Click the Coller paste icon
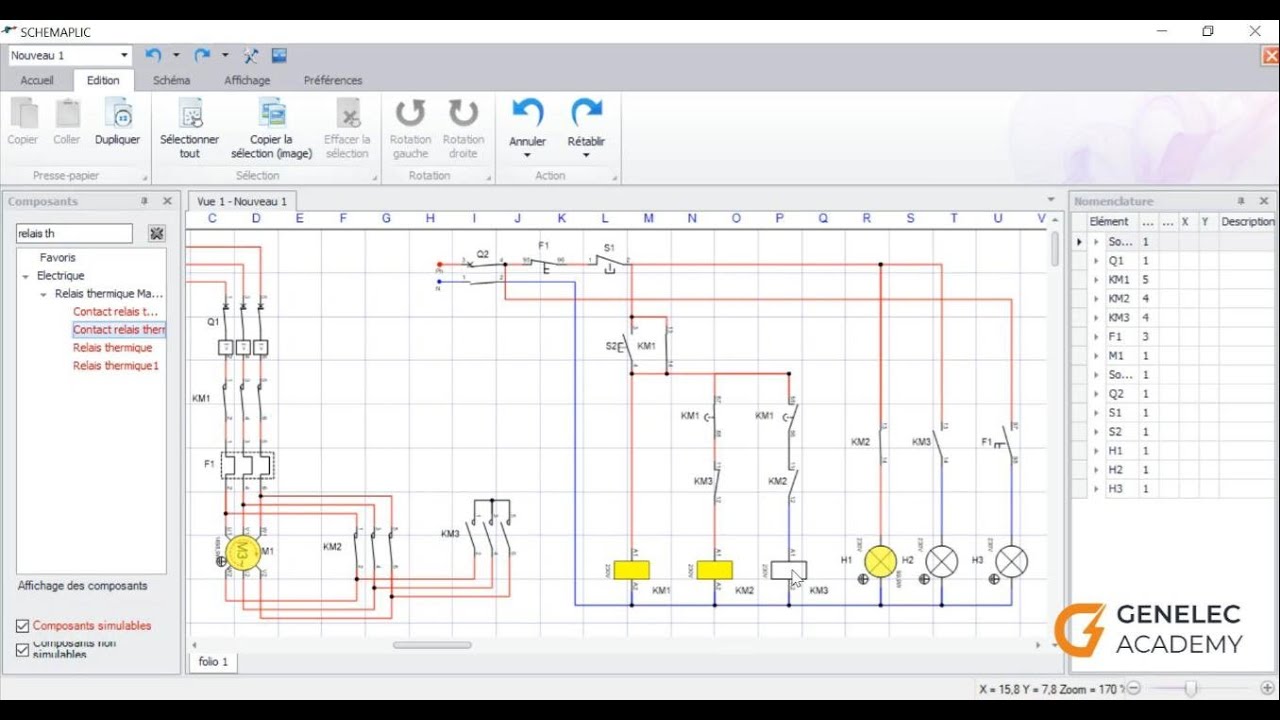Screen dimensions: 1280x720 tap(67, 113)
